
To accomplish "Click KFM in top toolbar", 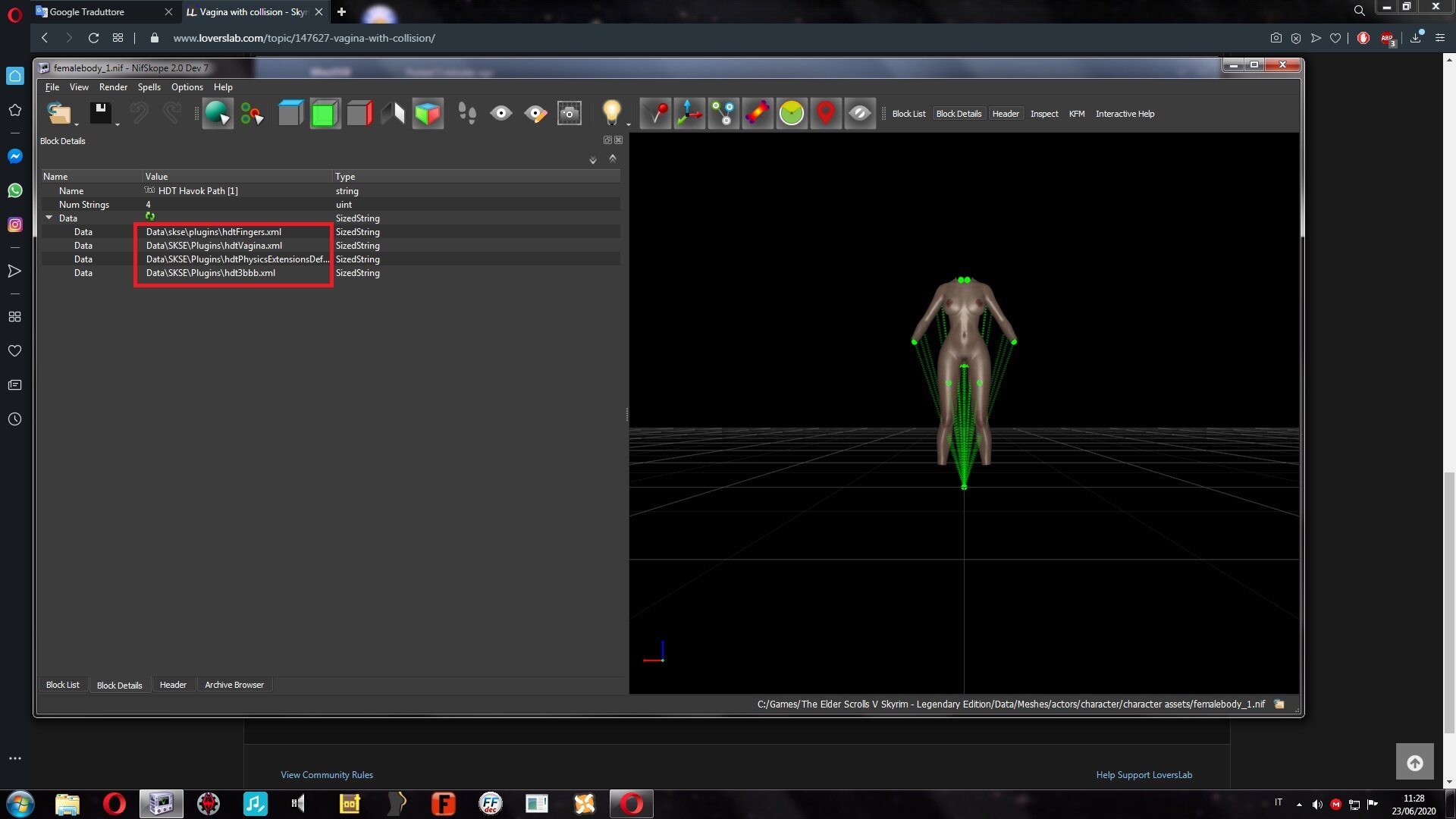I will click(x=1077, y=114).
